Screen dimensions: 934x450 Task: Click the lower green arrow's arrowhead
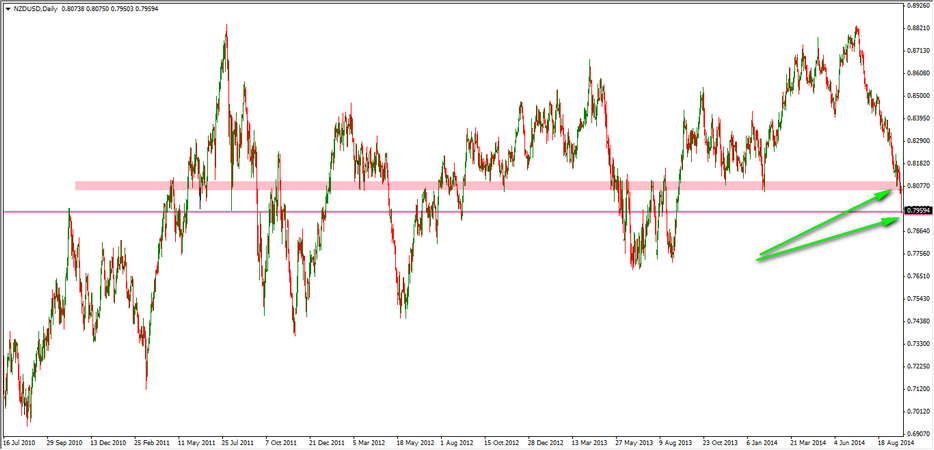pyautogui.click(x=891, y=223)
